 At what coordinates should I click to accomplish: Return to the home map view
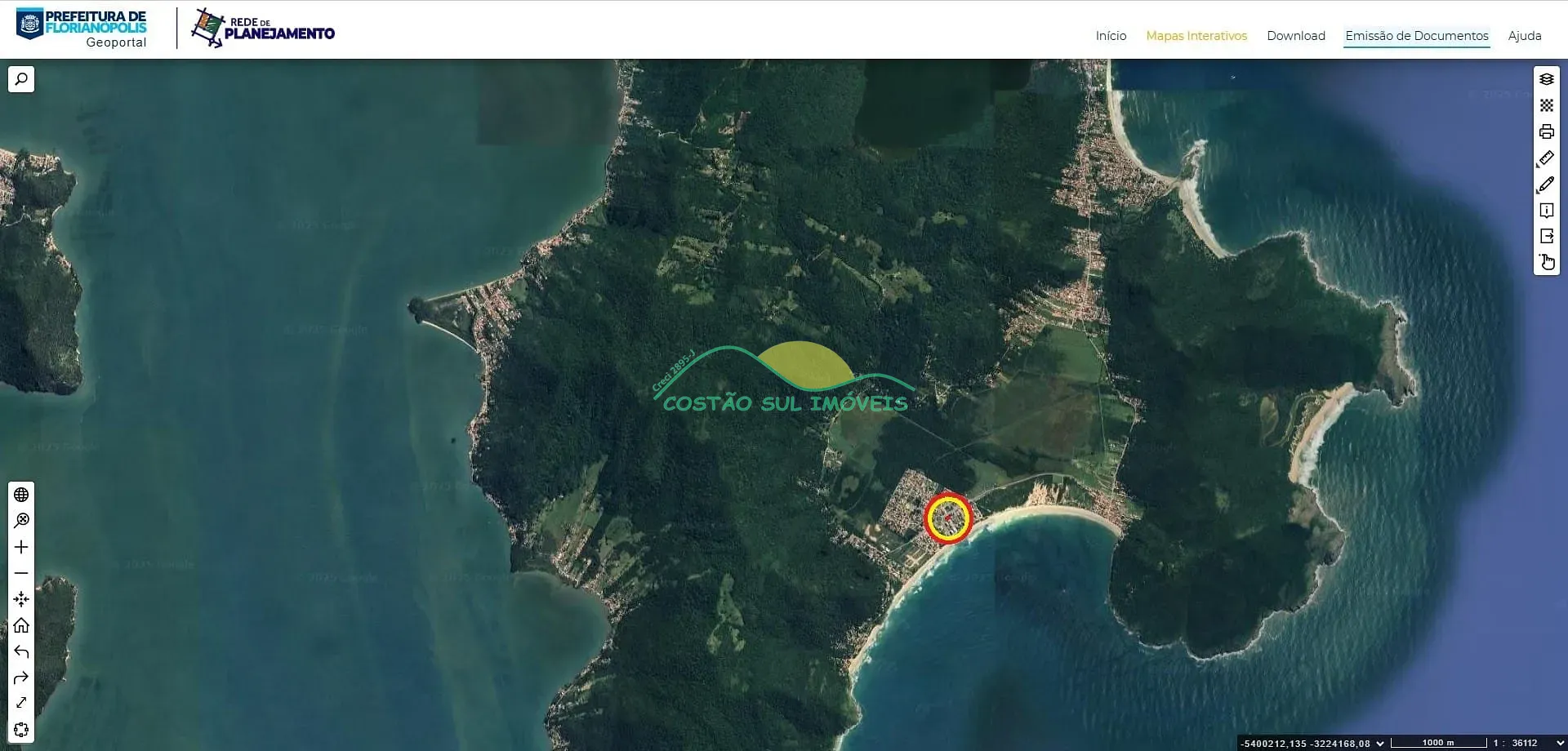point(21,625)
